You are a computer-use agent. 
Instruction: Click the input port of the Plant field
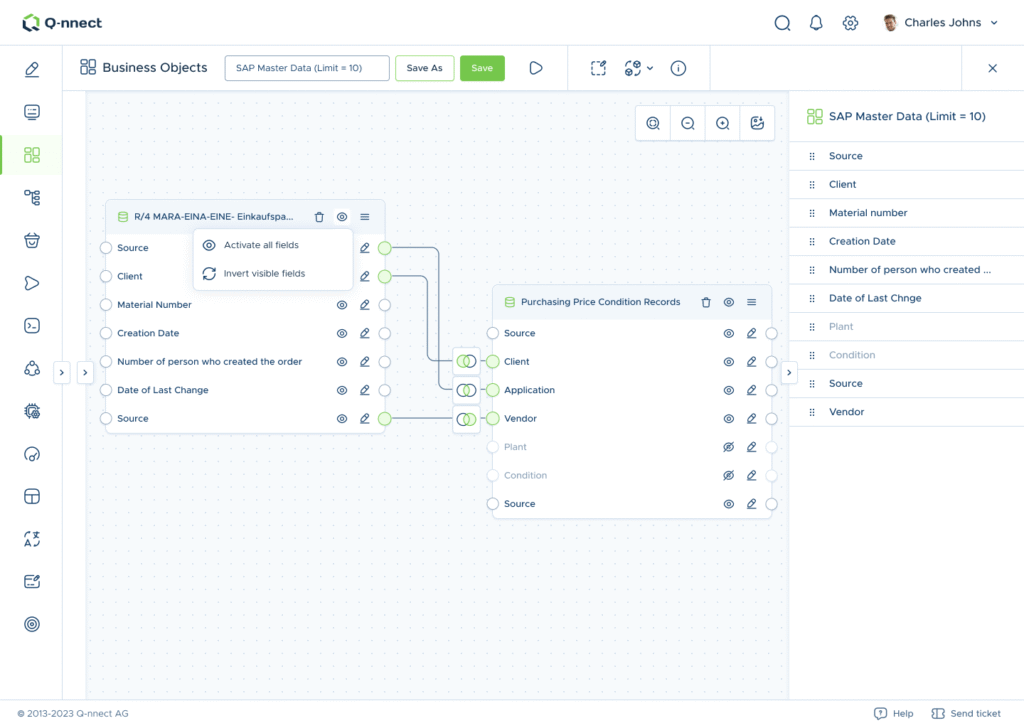pyautogui.click(x=492, y=447)
